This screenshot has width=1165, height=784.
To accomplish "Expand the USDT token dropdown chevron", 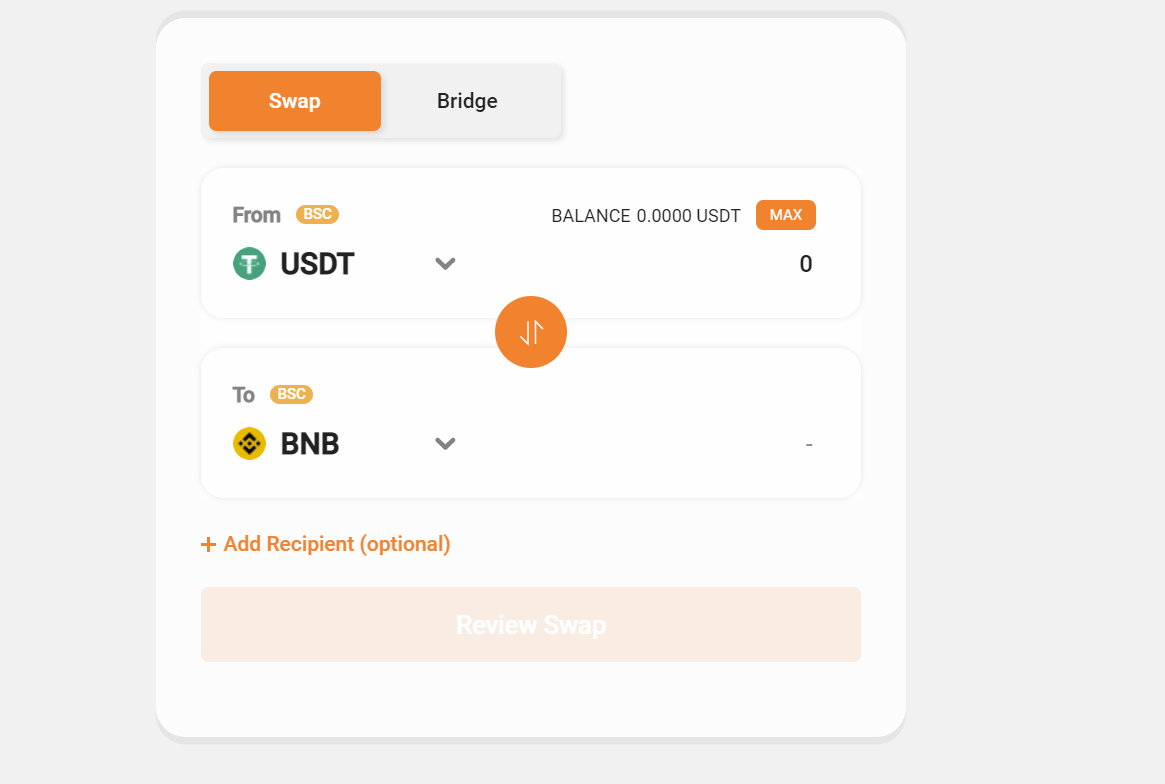I will pyautogui.click(x=445, y=264).
